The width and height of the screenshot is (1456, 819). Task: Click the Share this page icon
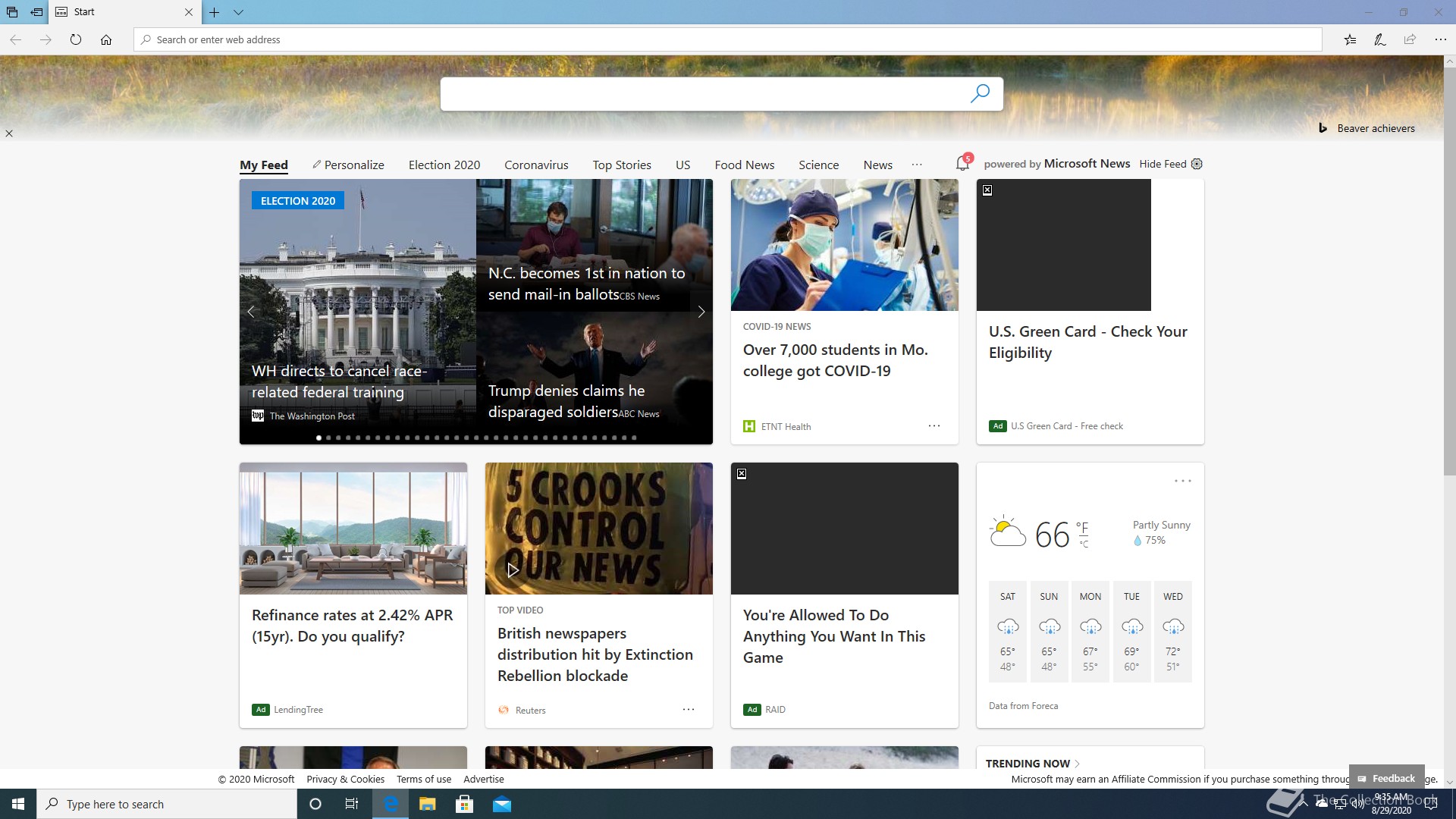pos(1410,39)
